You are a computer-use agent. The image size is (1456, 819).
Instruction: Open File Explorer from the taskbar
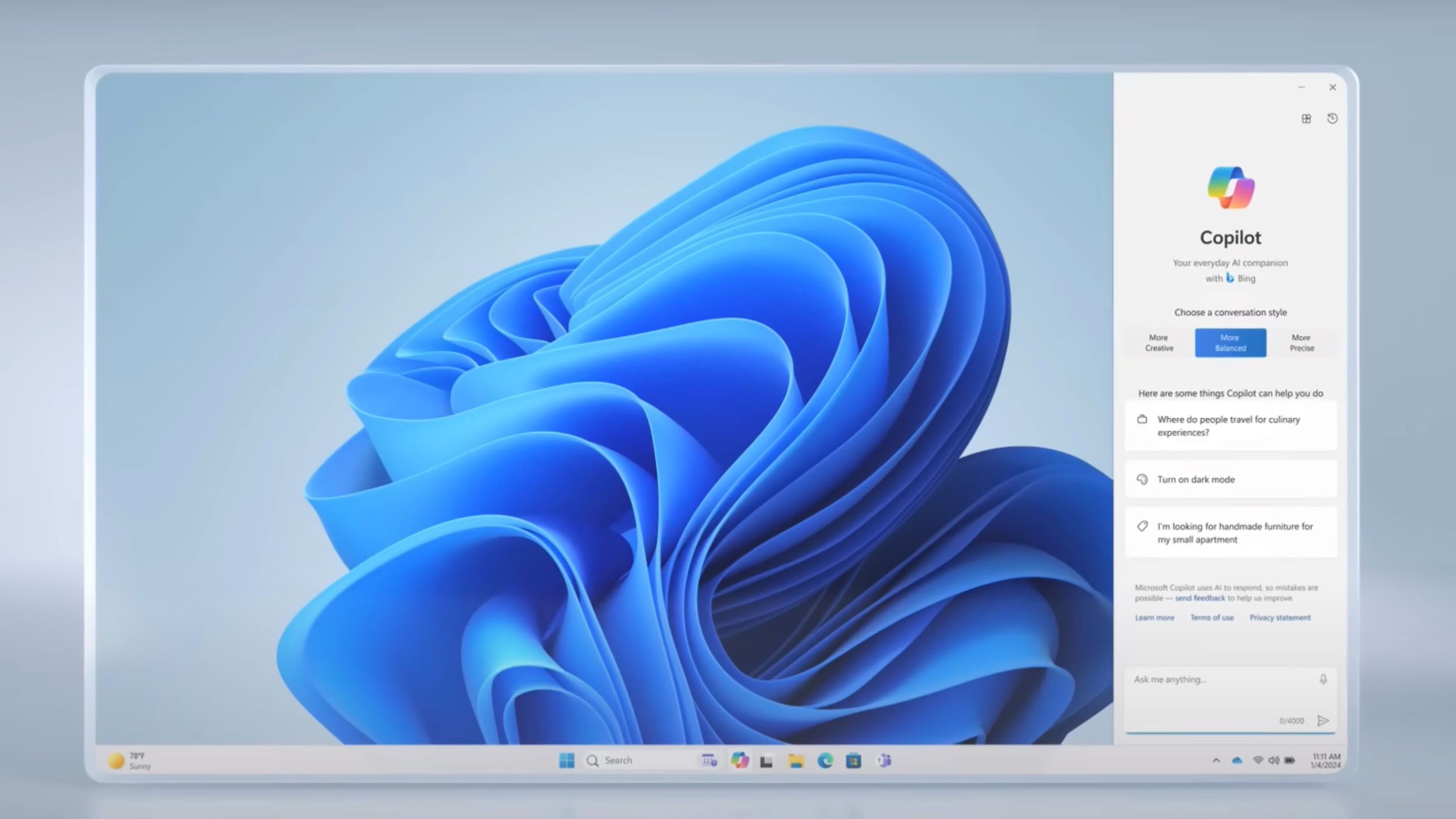(796, 760)
